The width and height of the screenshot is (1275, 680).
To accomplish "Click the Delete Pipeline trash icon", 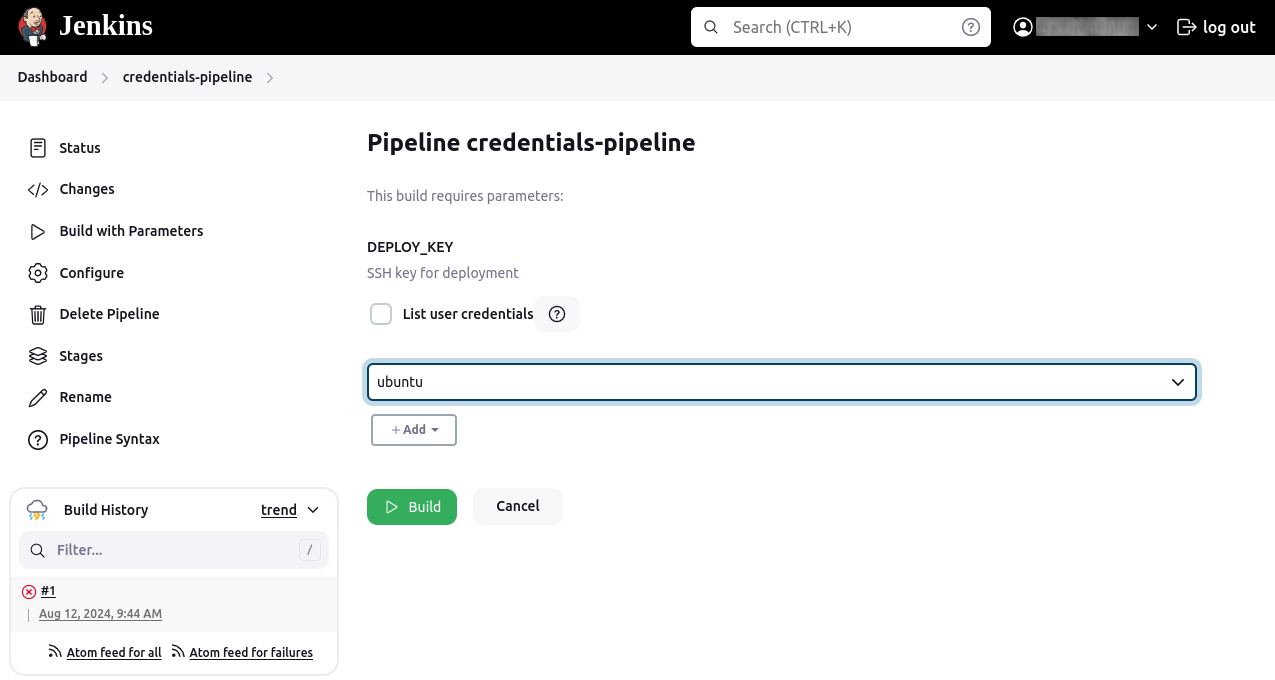I will click(38, 314).
